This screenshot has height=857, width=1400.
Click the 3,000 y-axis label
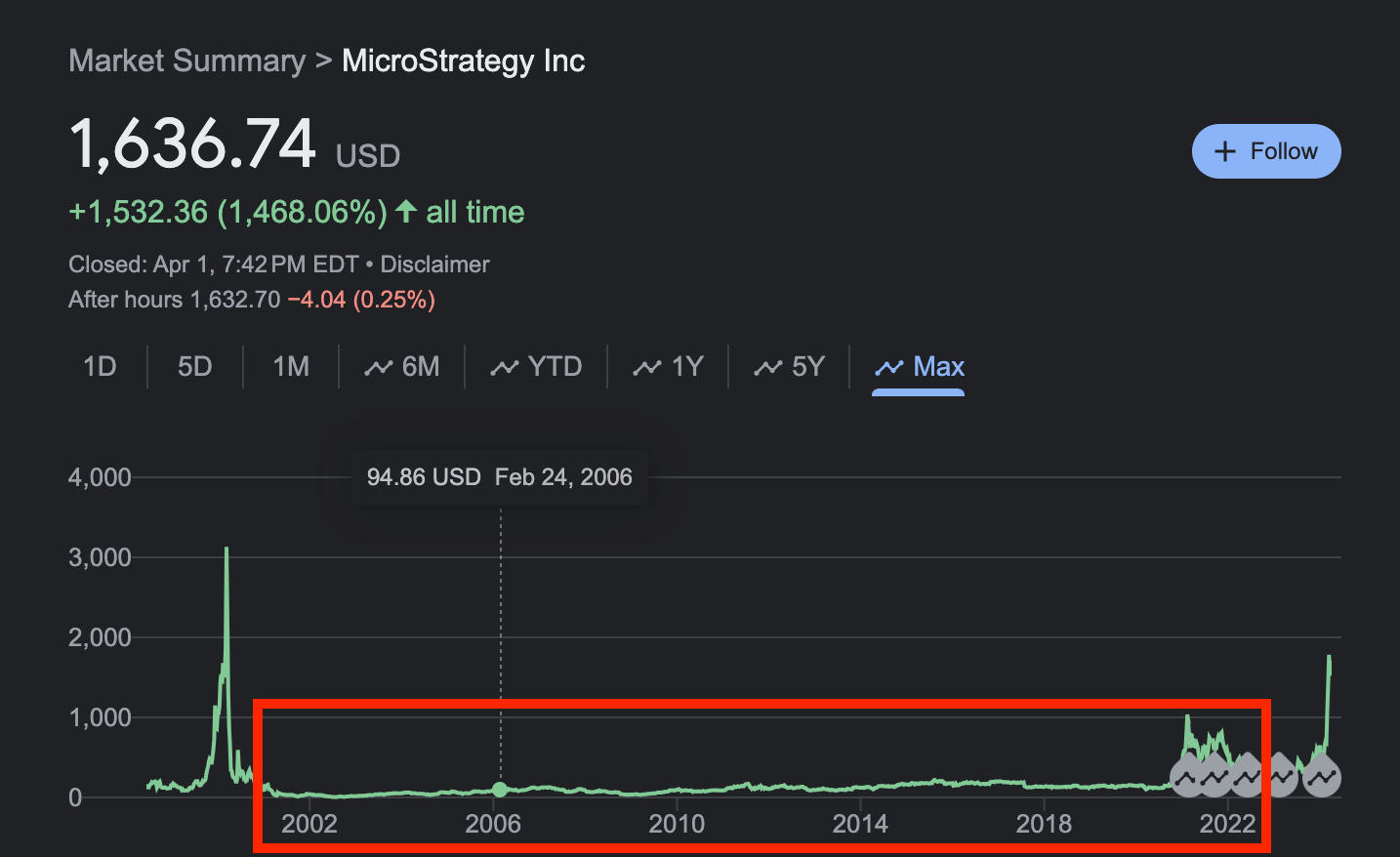[100, 557]
